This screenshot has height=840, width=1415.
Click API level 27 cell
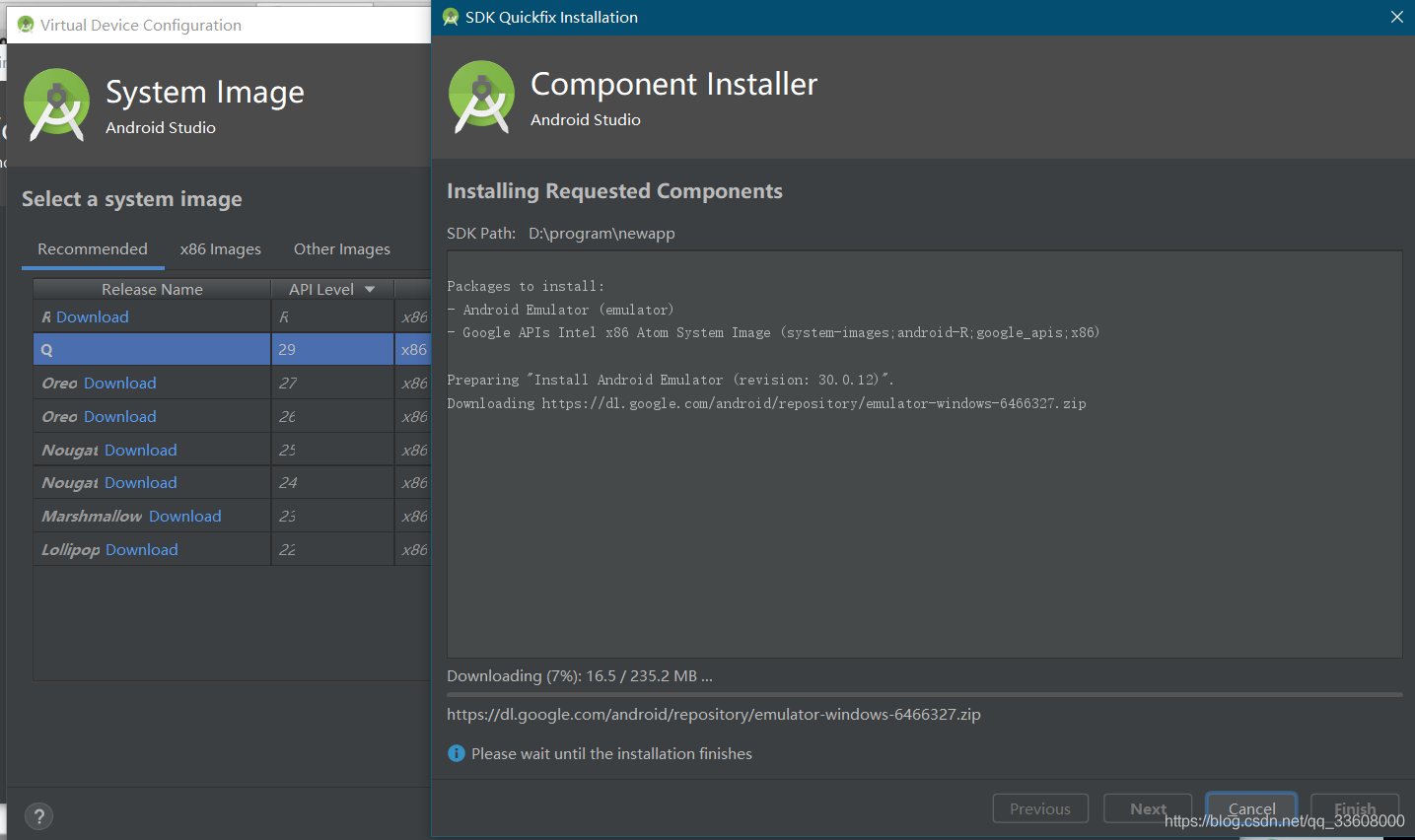(332, 383)
